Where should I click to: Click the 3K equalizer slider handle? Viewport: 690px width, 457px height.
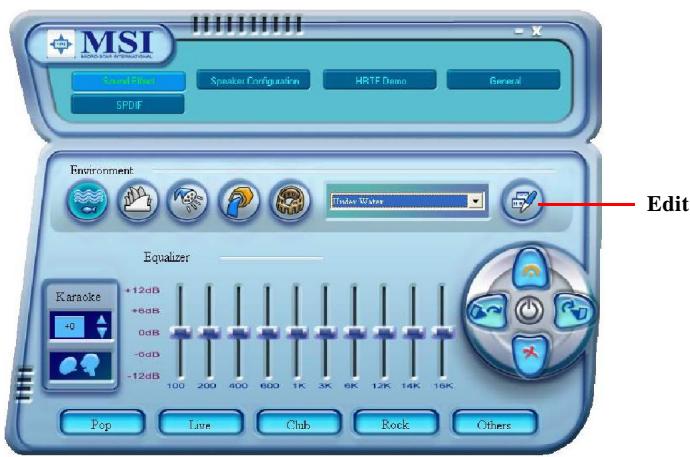[326, 333]
